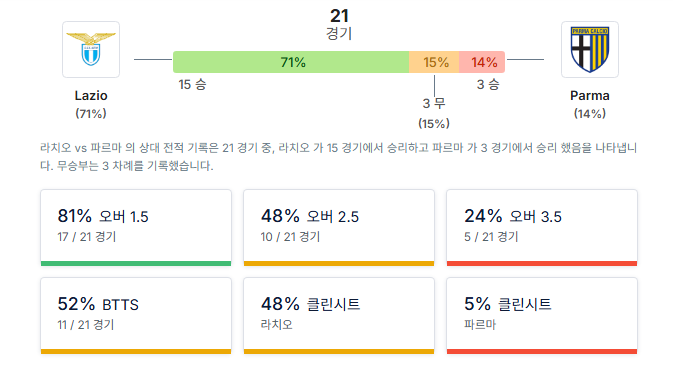
Task: Select the green 71% Lazio win bar
Action: click(291, 62)
